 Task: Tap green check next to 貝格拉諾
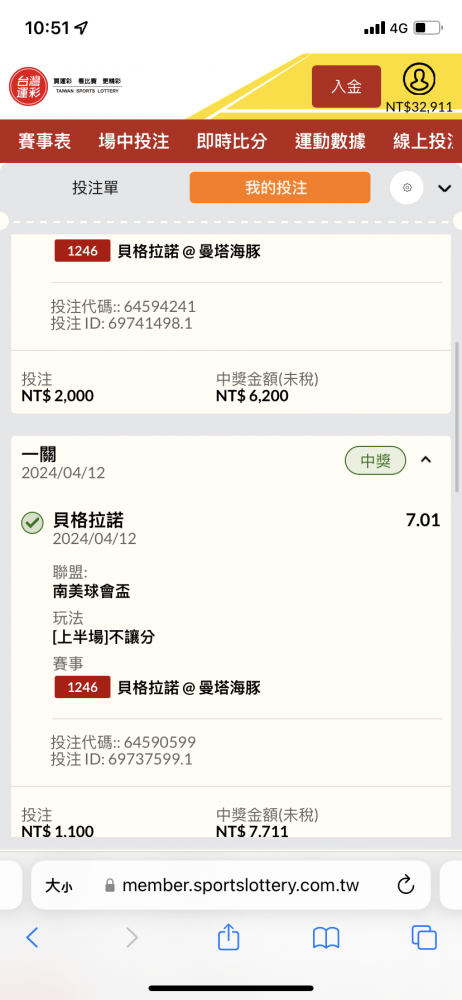pyautogui.click(x=32, y=522)
